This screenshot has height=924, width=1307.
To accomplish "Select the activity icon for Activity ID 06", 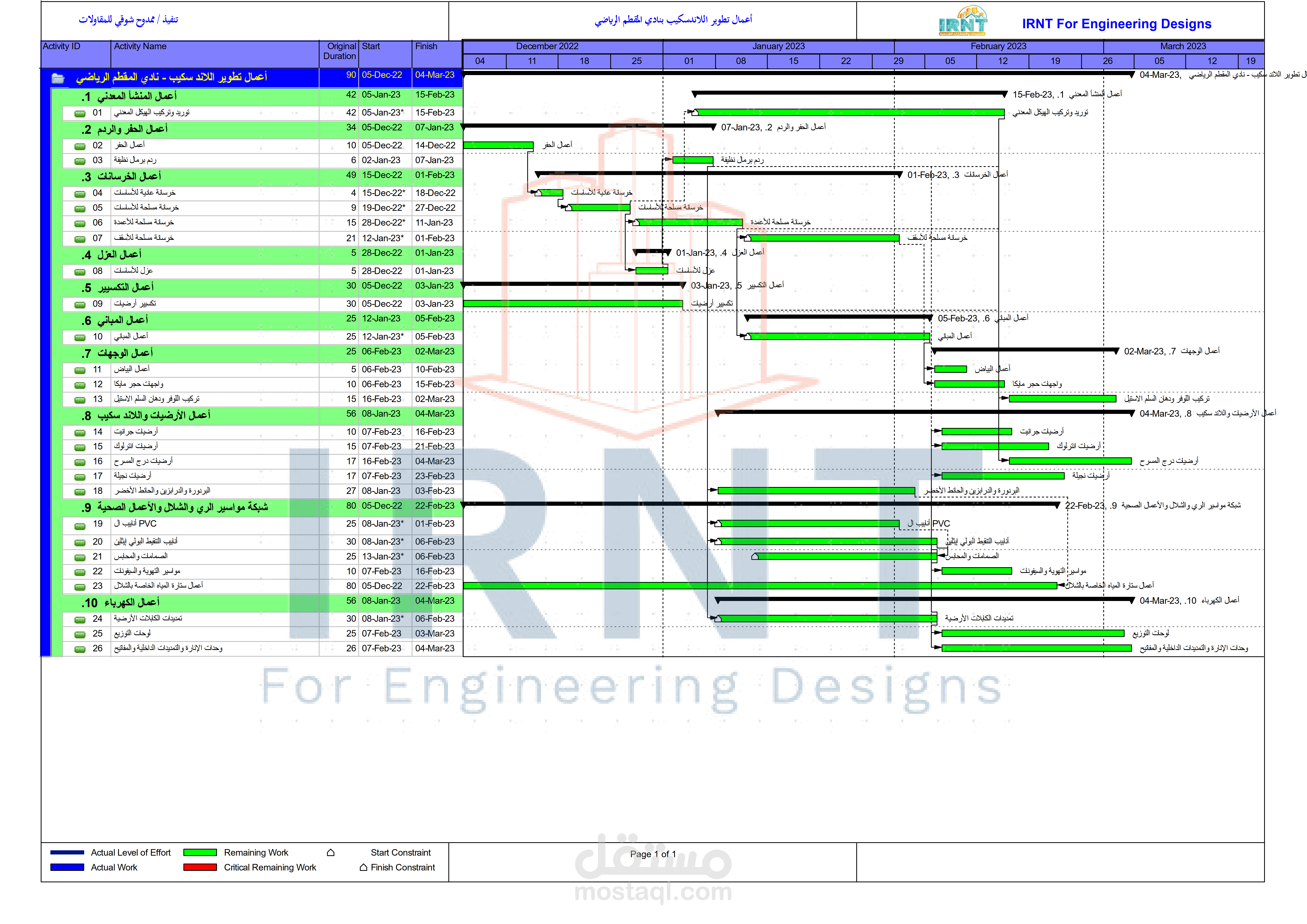I will (x=80, y=224).
